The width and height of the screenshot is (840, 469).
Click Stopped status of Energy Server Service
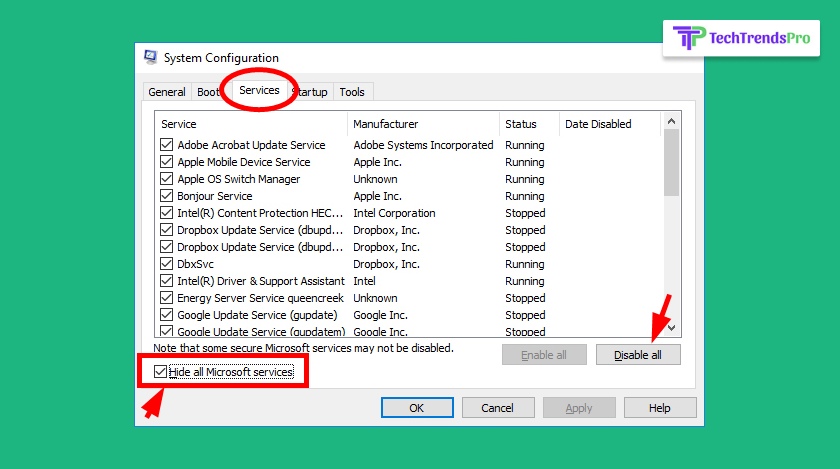tap(525, 298)
